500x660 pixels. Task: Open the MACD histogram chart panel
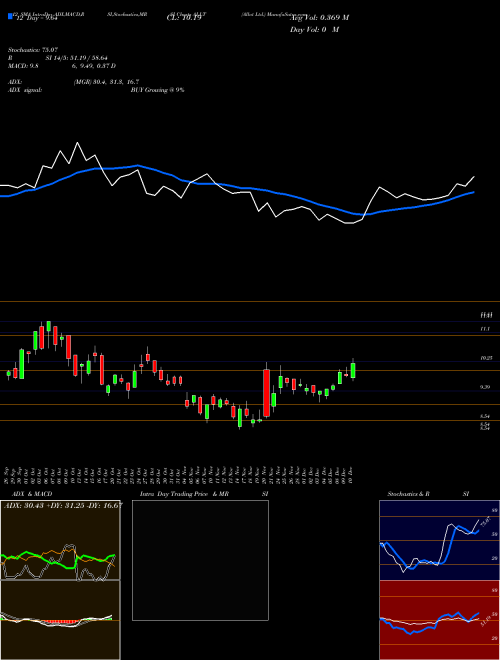(60, 620)
